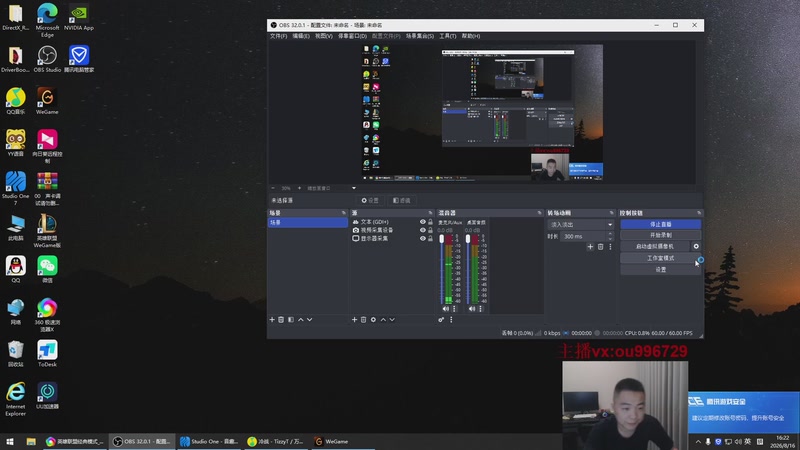Move the source down in the 源 panel
The width and height of the screenshot is (800, 450).
(x=392, y=319)
